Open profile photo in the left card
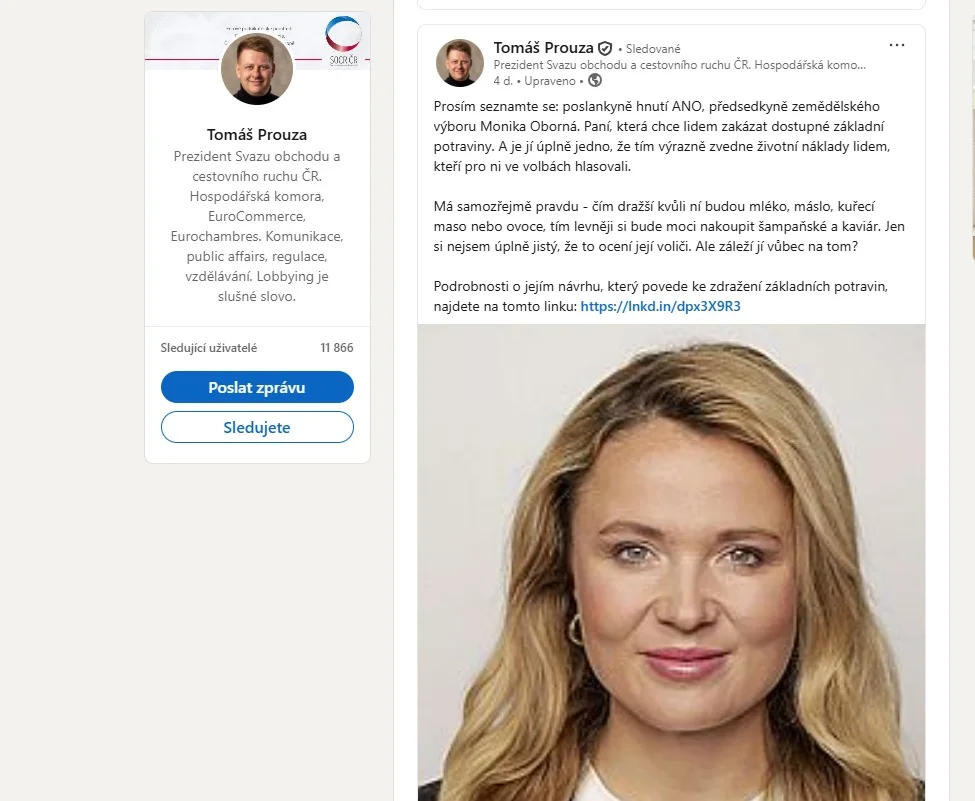 coord(257,68)
